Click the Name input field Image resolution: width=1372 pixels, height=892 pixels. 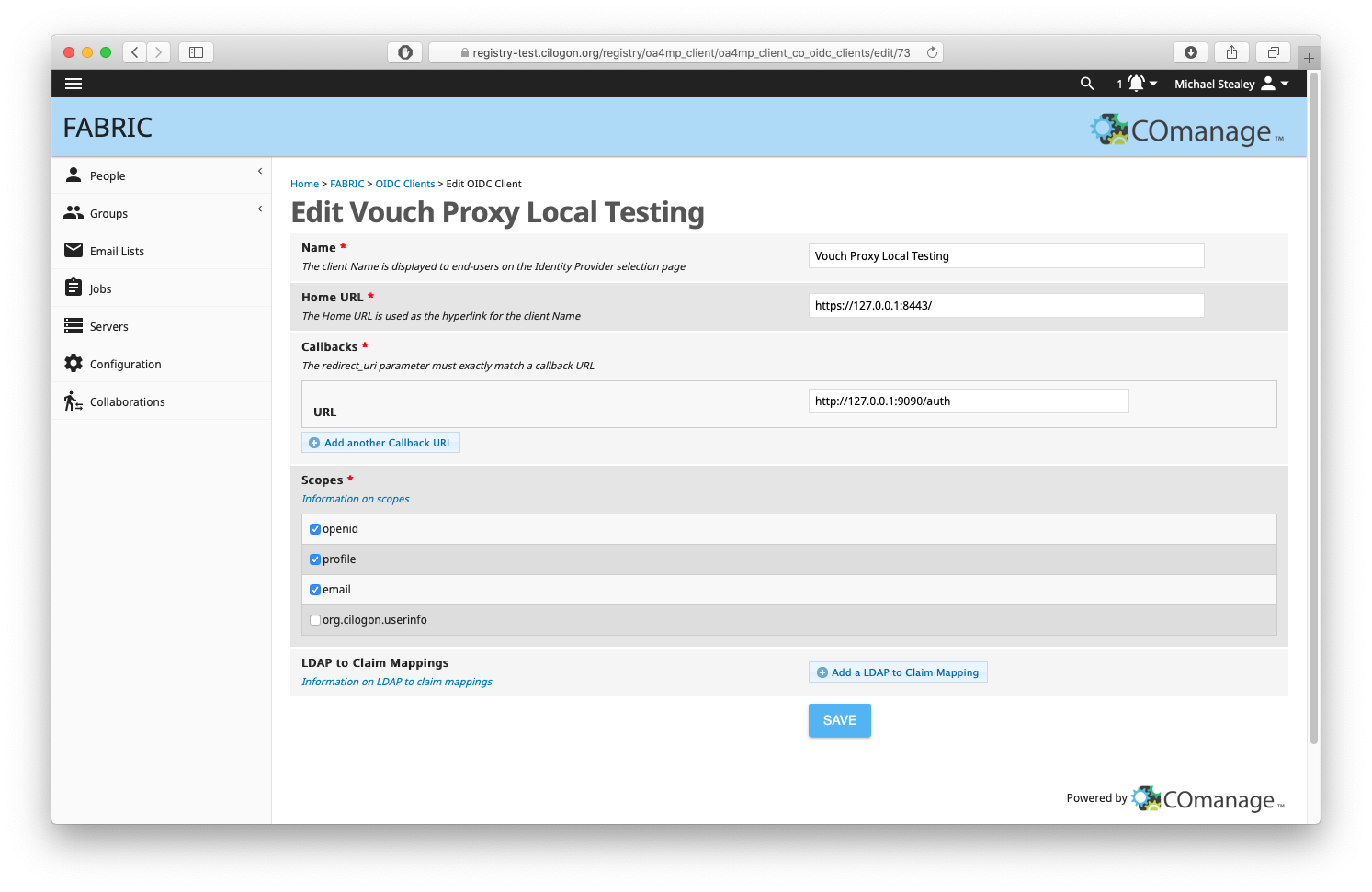1006,255
